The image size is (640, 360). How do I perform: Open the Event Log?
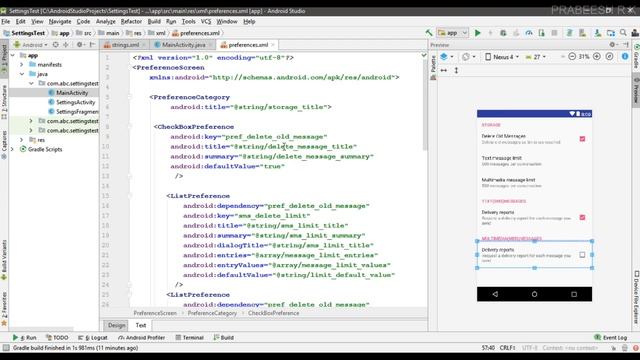pos(610,338)
